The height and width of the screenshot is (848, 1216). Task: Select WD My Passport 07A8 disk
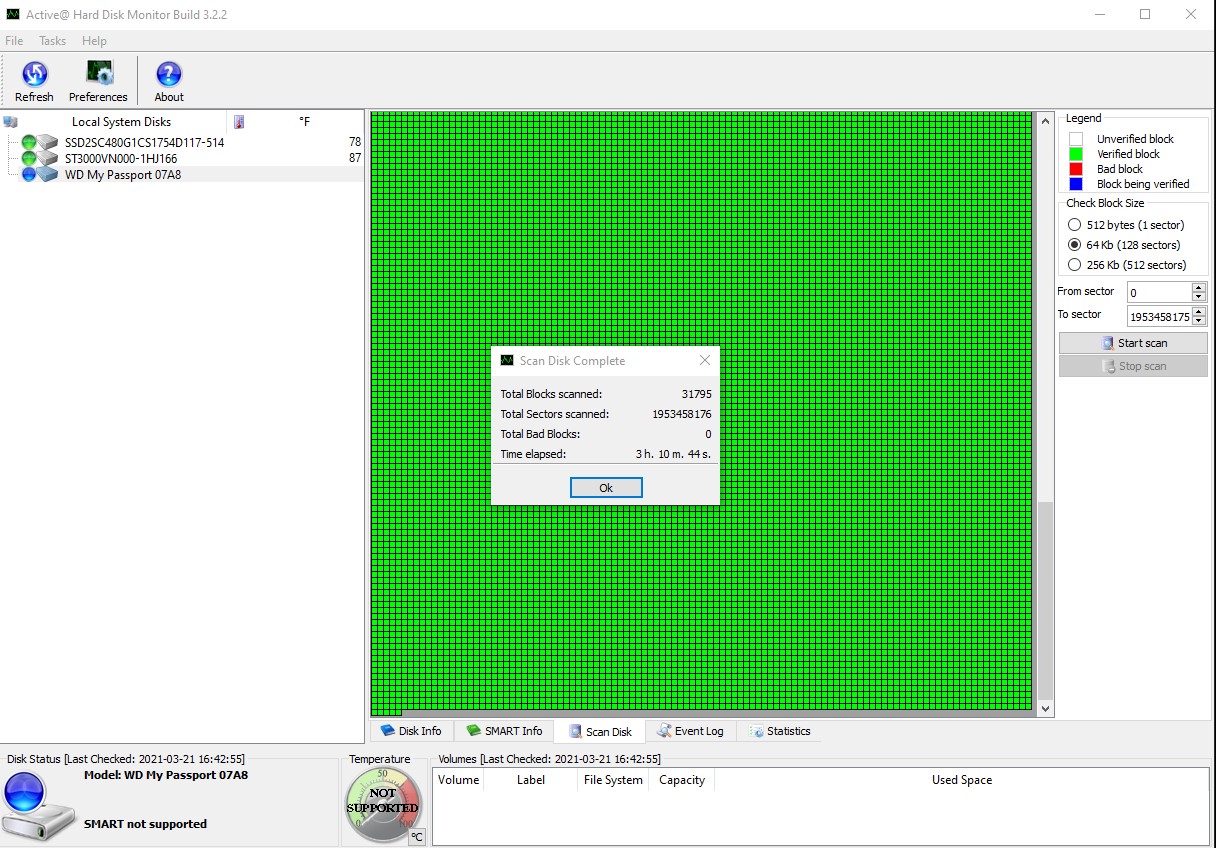(x=122, y=175)
